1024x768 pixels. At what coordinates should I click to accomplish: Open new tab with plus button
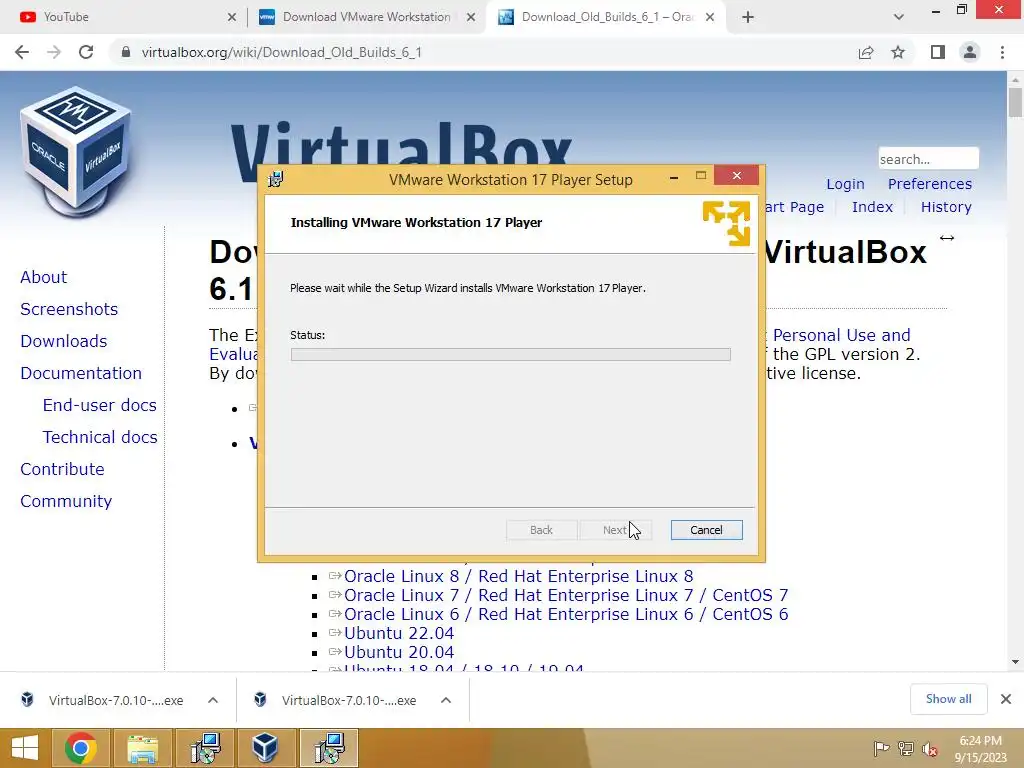click(748, 17)
